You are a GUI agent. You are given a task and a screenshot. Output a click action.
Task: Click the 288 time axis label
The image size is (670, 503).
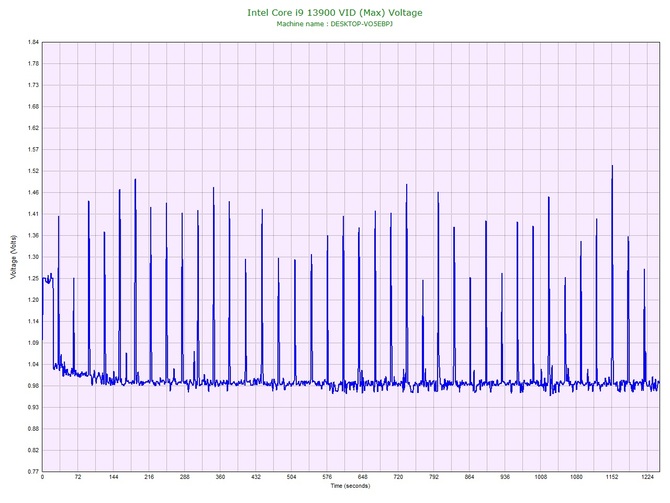[x=185, y=477]
